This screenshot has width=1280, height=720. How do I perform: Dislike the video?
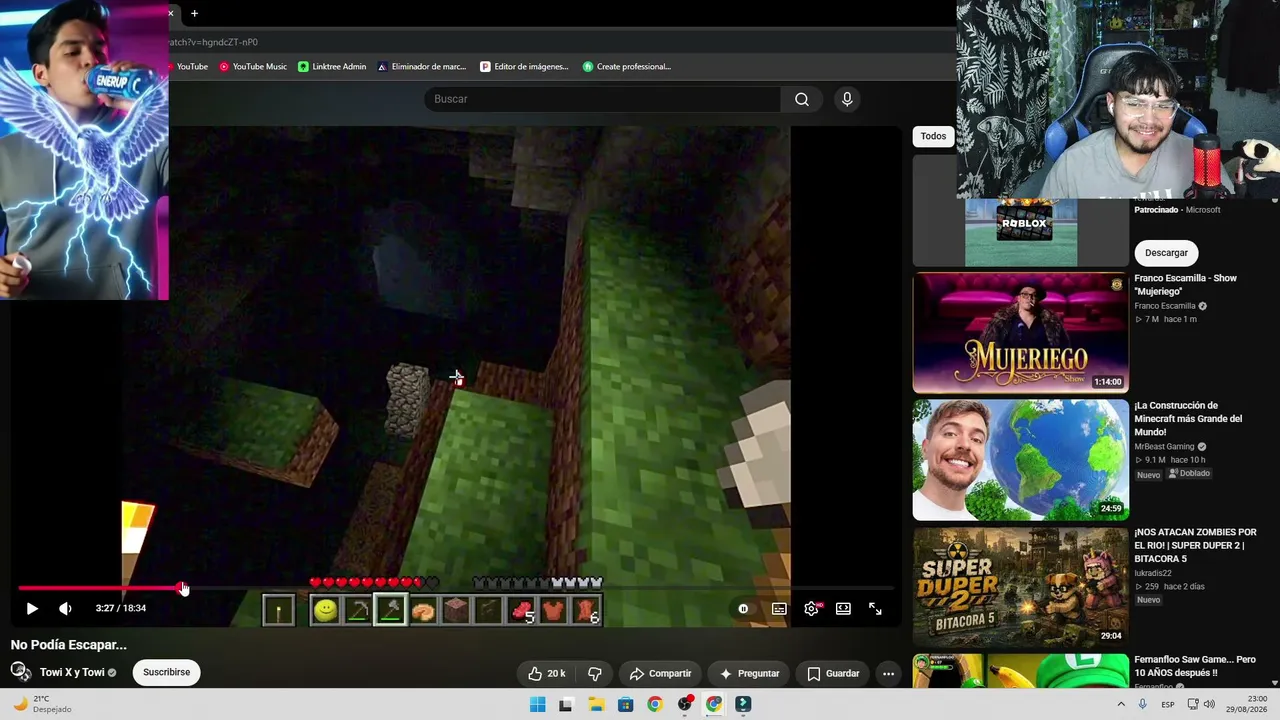click(x=595, y=673)
